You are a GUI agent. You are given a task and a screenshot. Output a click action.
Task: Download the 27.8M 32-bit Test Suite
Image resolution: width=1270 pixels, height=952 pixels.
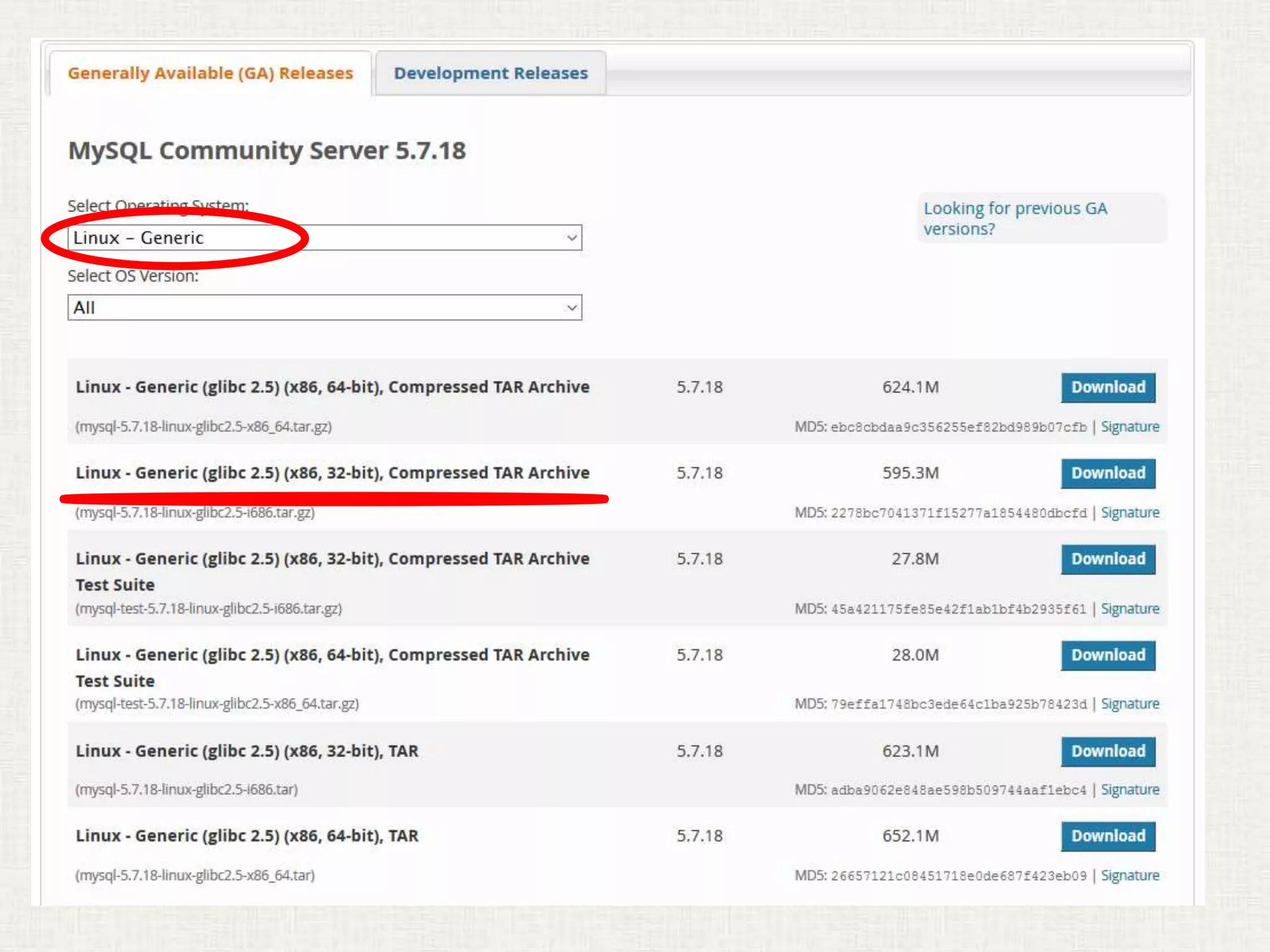pyautogui.click(x=1108, y=559)
